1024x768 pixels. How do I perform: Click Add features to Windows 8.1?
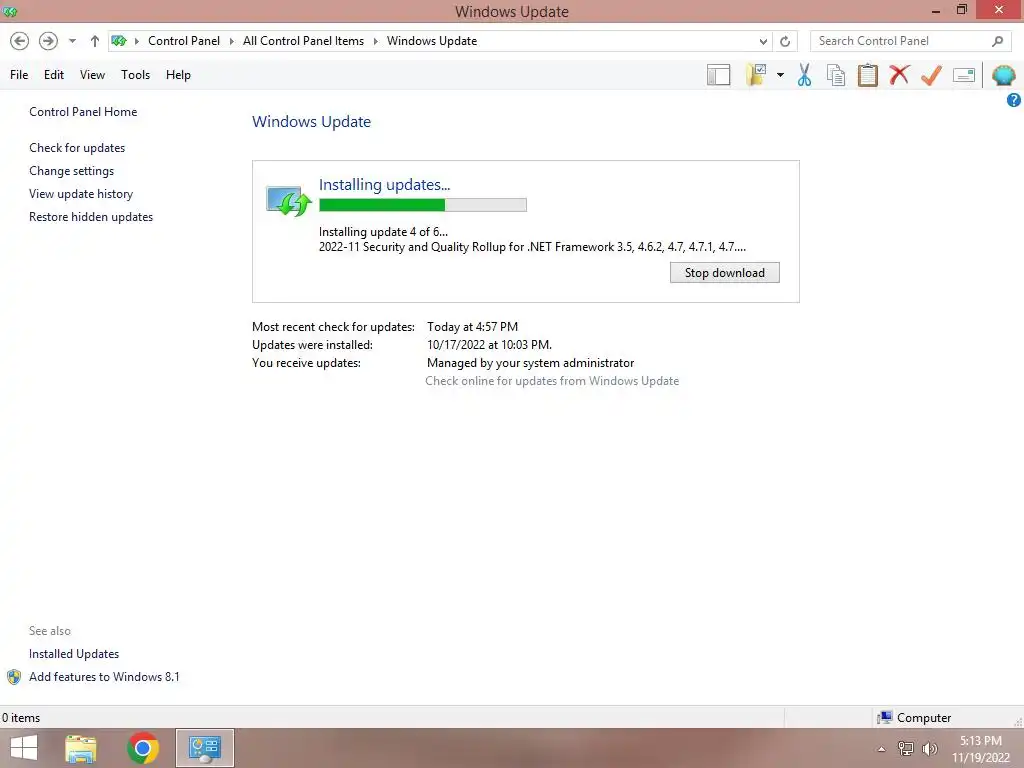point(104,677)
